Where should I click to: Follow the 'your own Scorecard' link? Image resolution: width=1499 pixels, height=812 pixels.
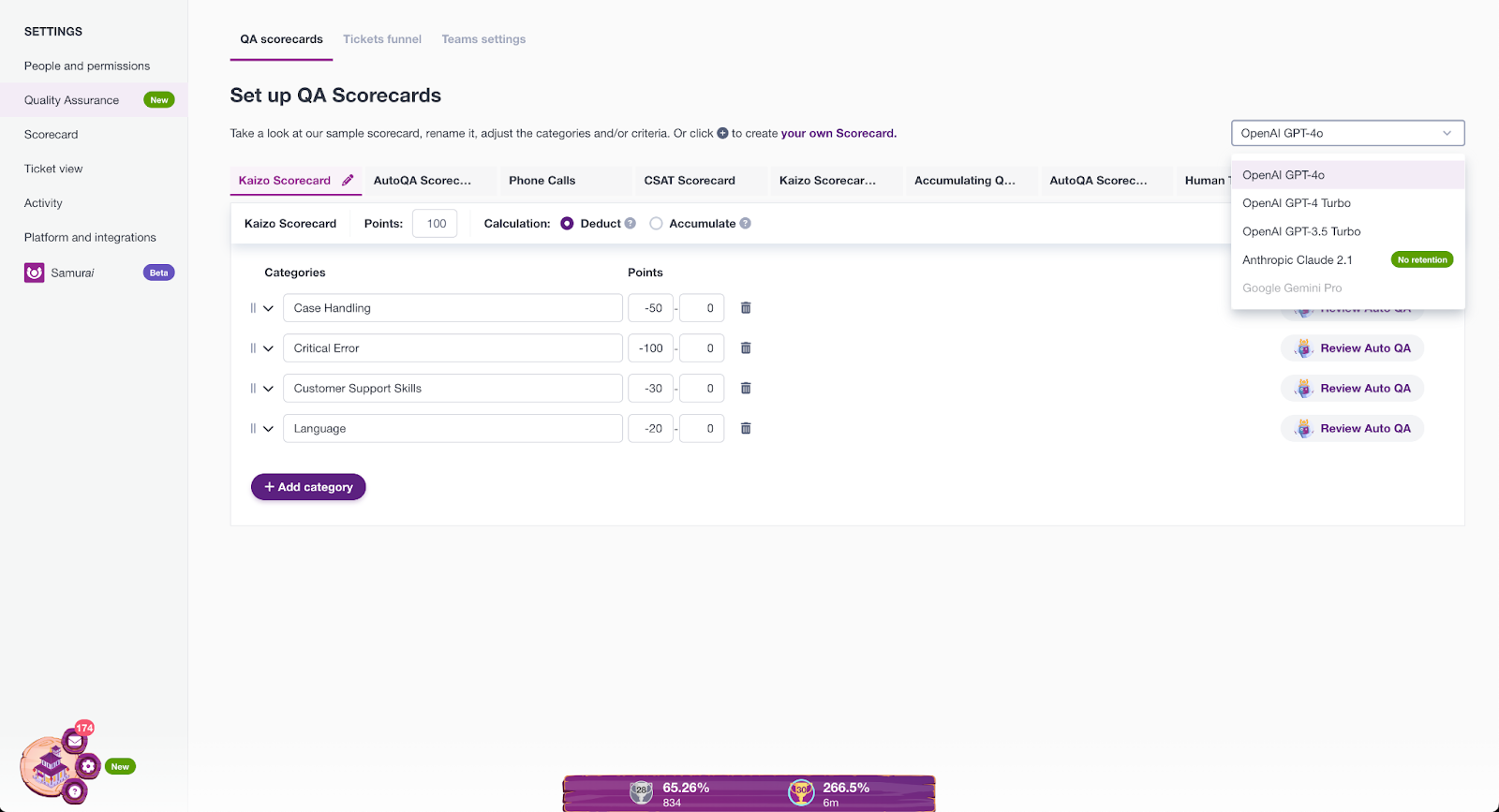coord(839,133)
